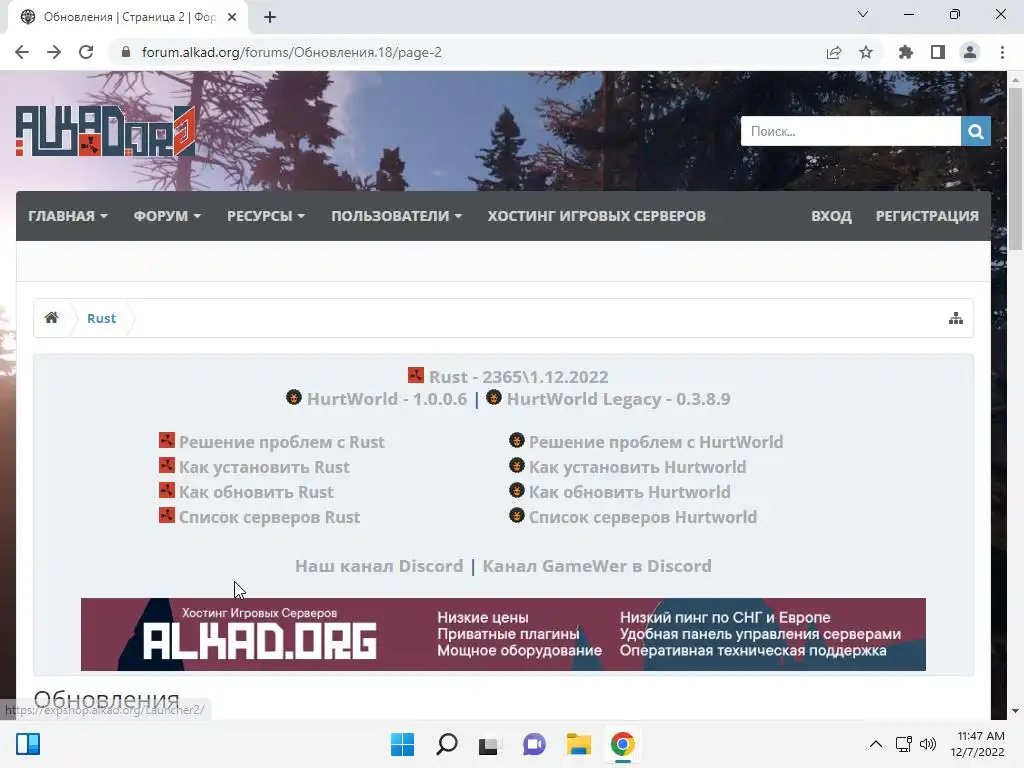Viewport: 1024px width, 768px height.
Task: Open the HurtWorld Legacy - 0.3.8.9 link
Action: point(618,398)
